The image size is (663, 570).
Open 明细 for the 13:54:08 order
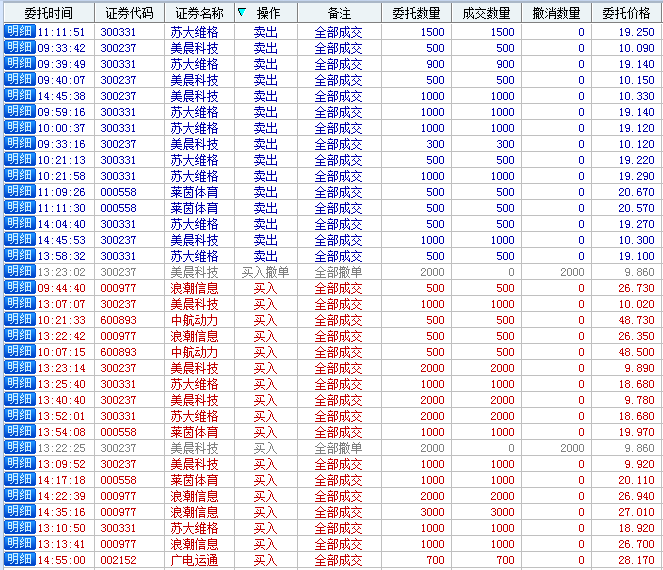pyautogui.click(x=19, y=432)
